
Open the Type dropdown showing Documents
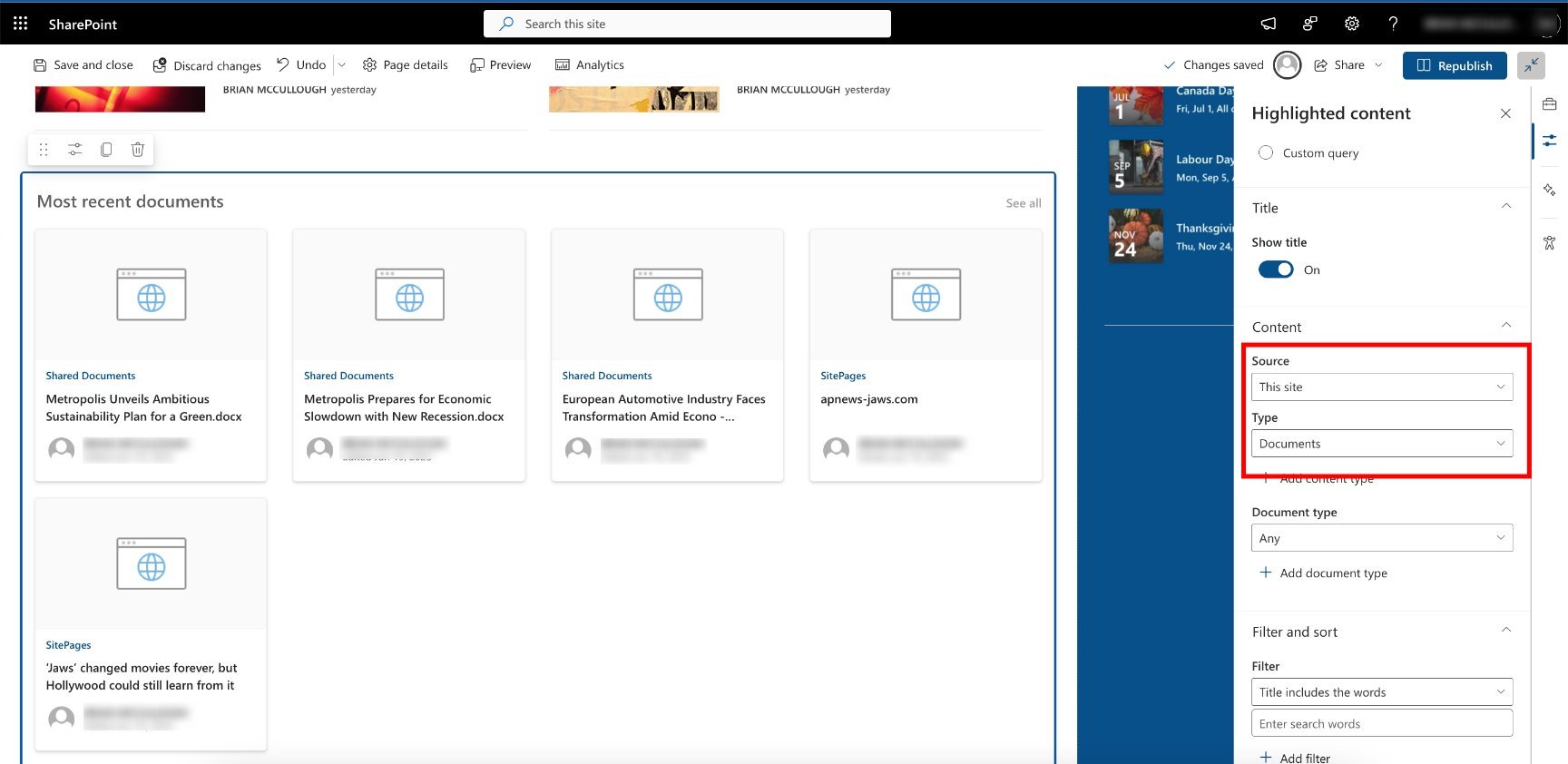1382,444
